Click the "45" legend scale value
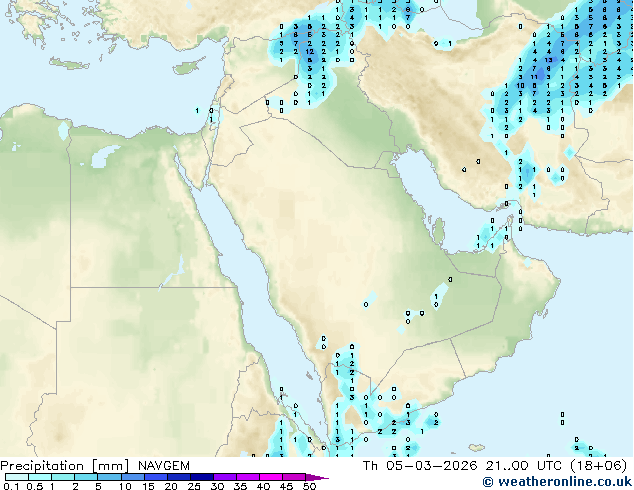Viewport: 634px width, 490px height. pyautogui.click(x=286, y=486)
